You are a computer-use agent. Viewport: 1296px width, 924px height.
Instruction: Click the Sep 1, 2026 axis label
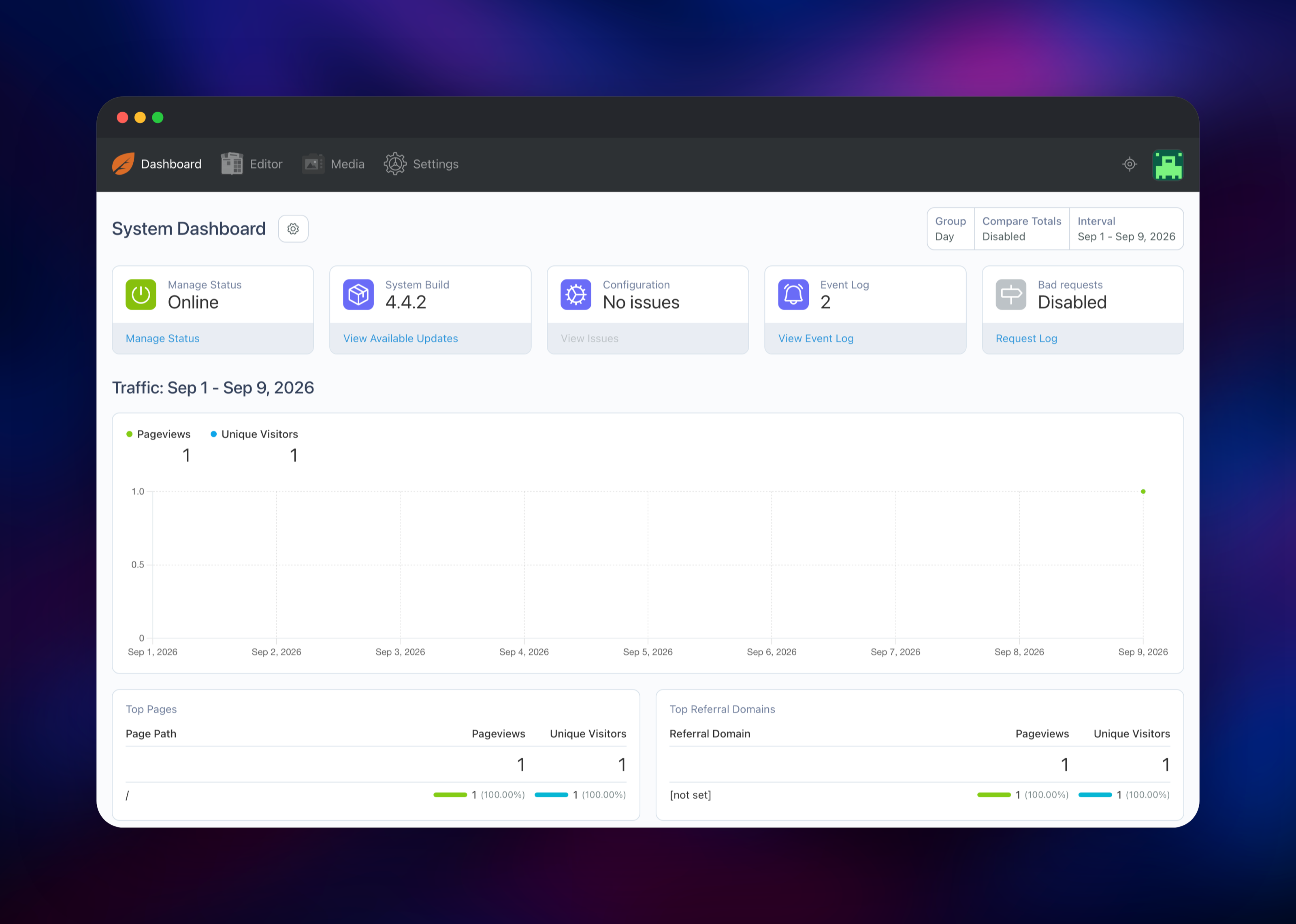[152, 652]
